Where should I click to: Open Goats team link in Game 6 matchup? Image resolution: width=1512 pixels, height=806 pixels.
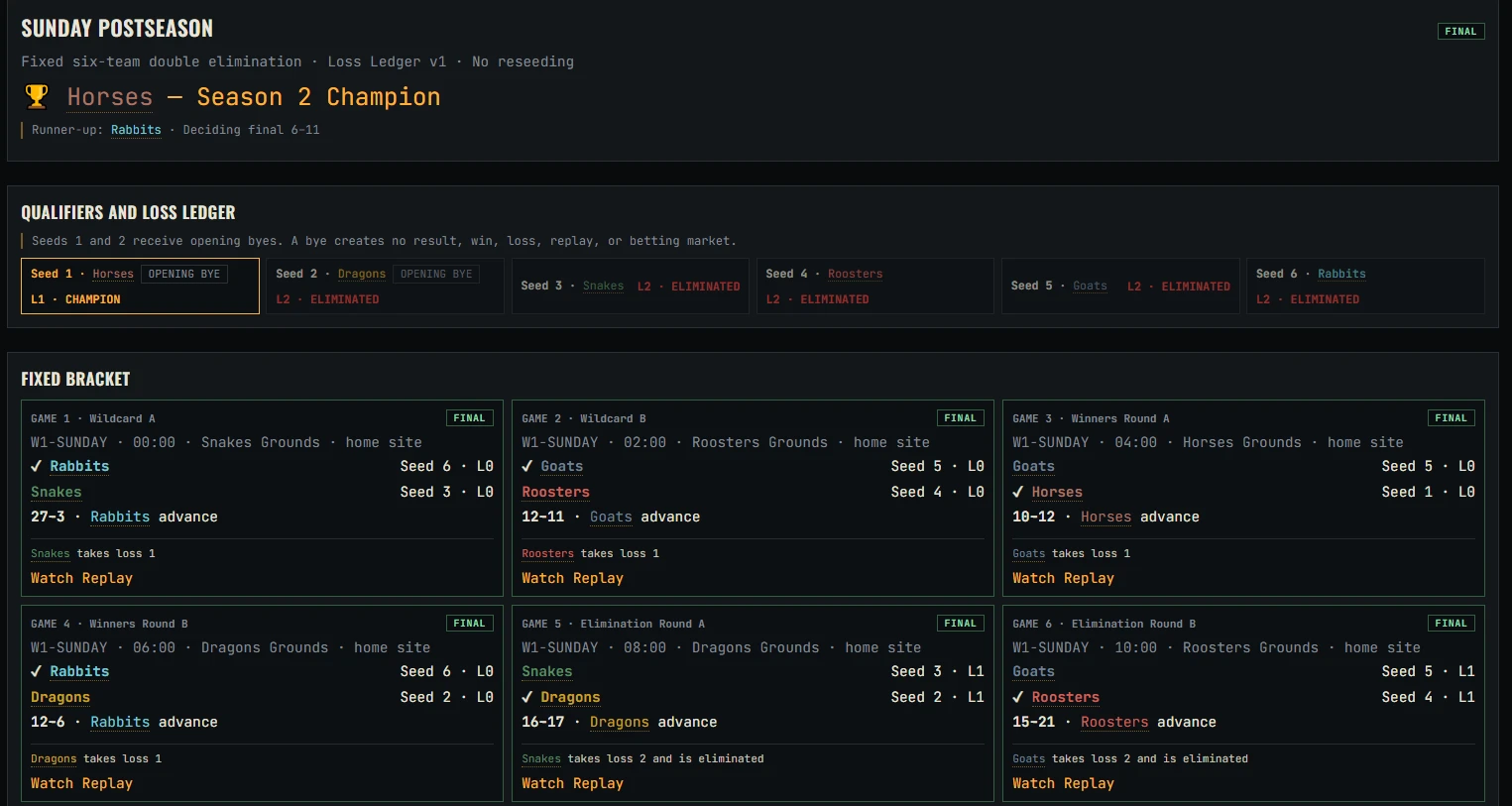coord(1033,671)
